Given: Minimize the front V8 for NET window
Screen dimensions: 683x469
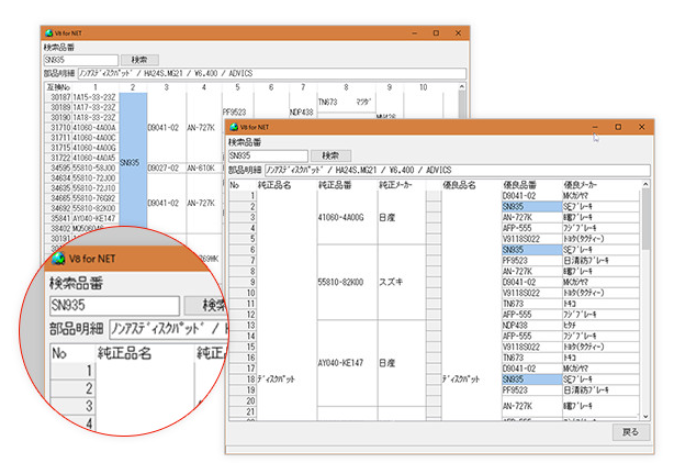Looking at the screenshot, I should point(595,128).
